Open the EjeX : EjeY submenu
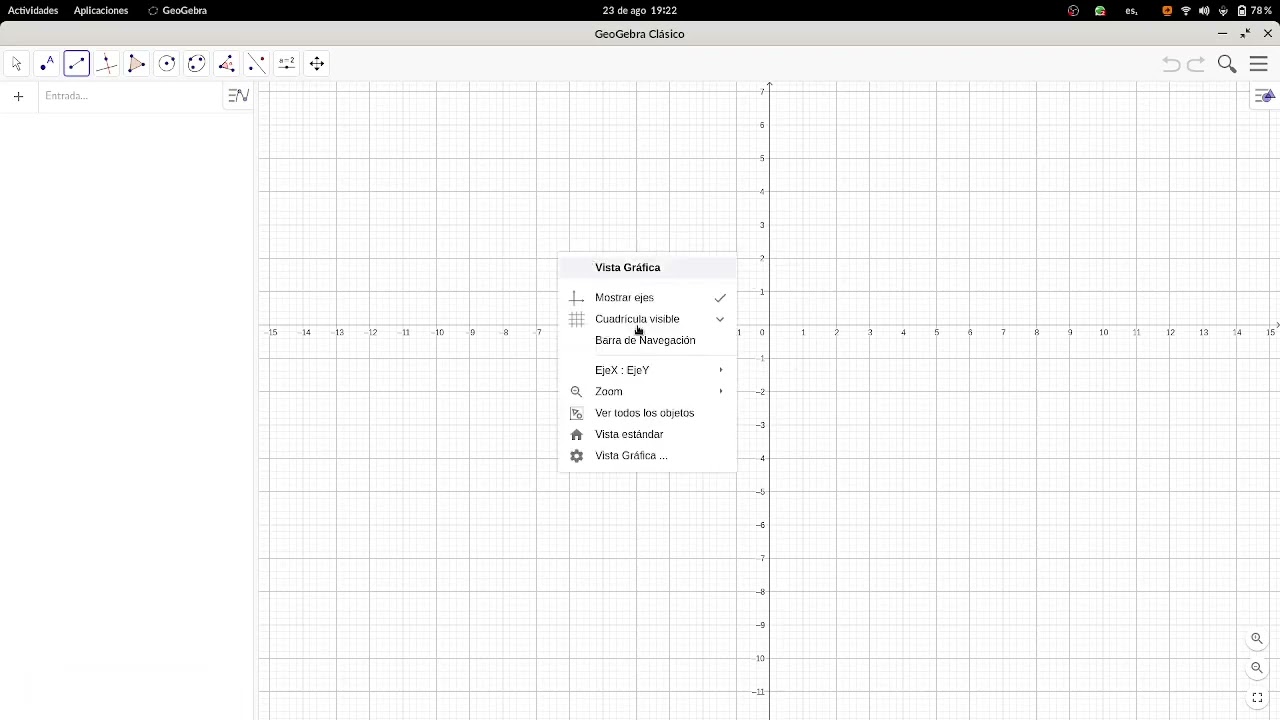Image resolution: width=1280 pixels, height=720 pixels. pyautogui.click(x=647, y=370)
